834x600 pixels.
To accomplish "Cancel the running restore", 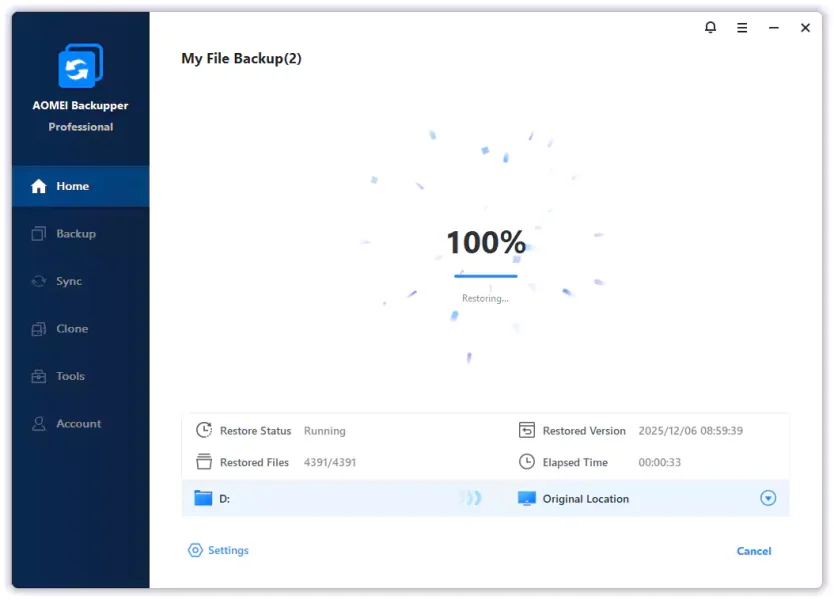I will 753,550.
